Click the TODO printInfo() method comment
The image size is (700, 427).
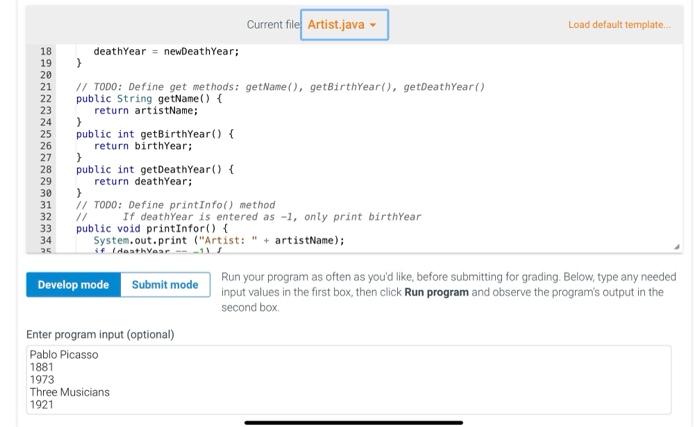175,205
